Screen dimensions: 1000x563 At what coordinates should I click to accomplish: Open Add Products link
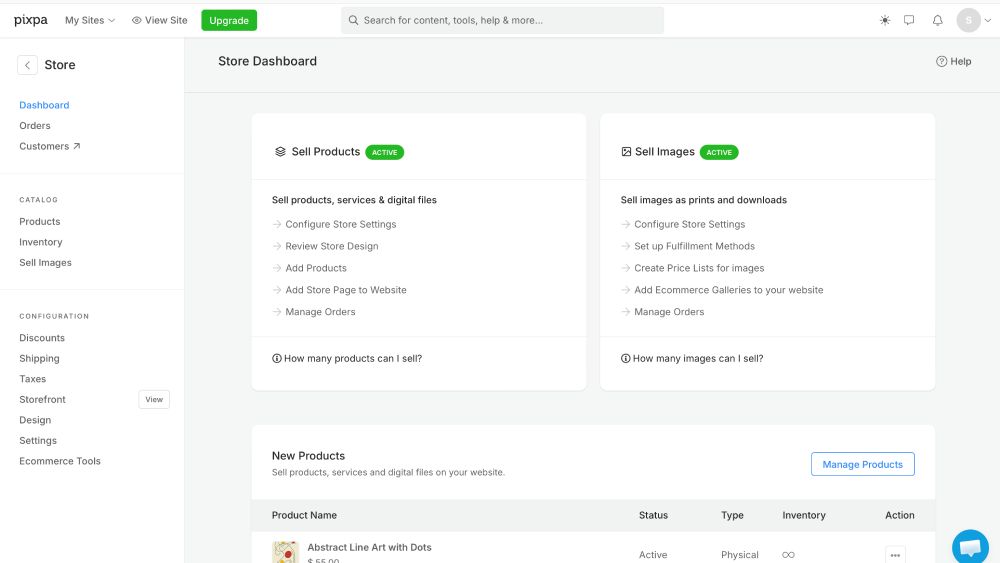tap(316, 268)
